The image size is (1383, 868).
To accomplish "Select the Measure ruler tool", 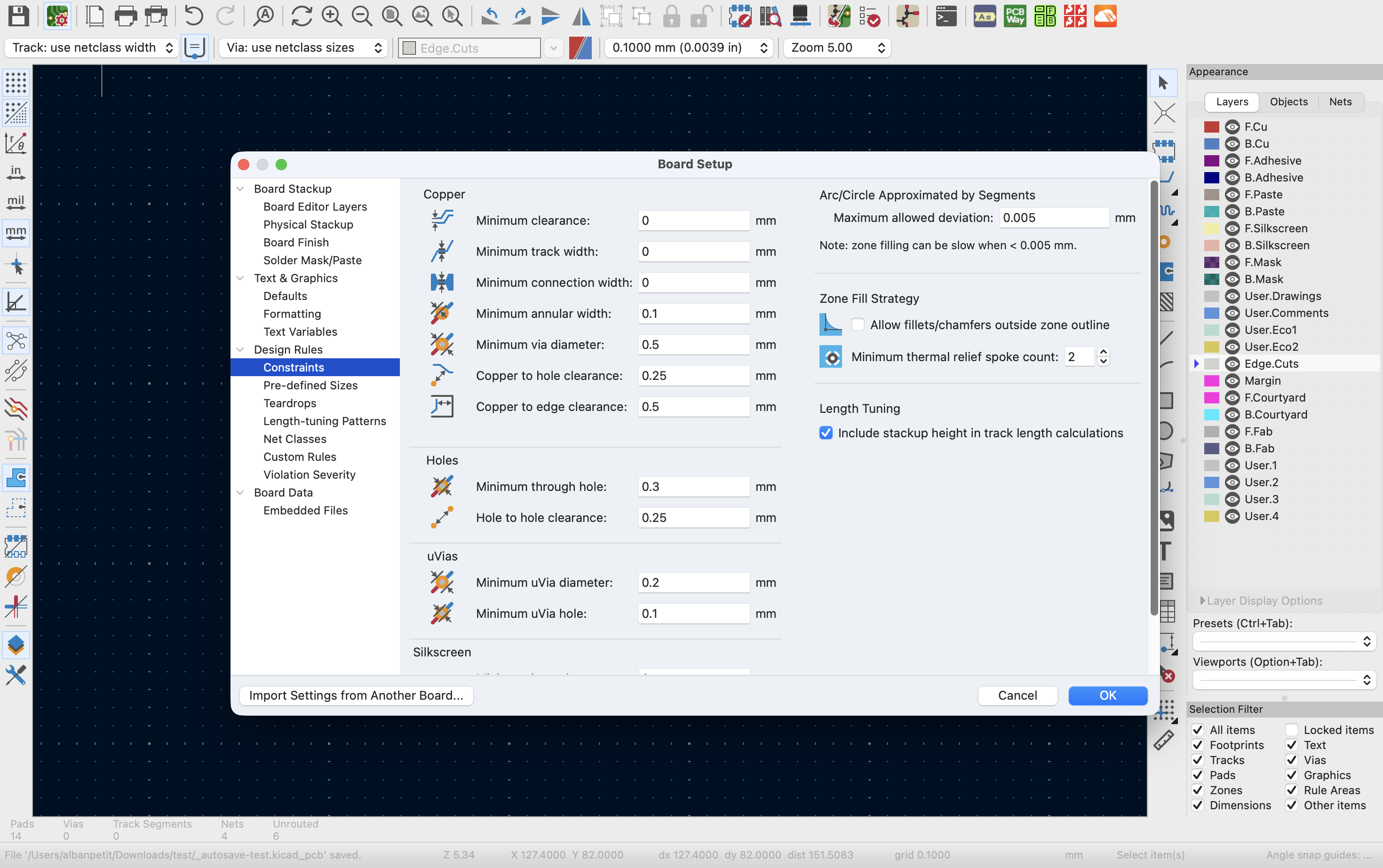I will point(1164,741).
